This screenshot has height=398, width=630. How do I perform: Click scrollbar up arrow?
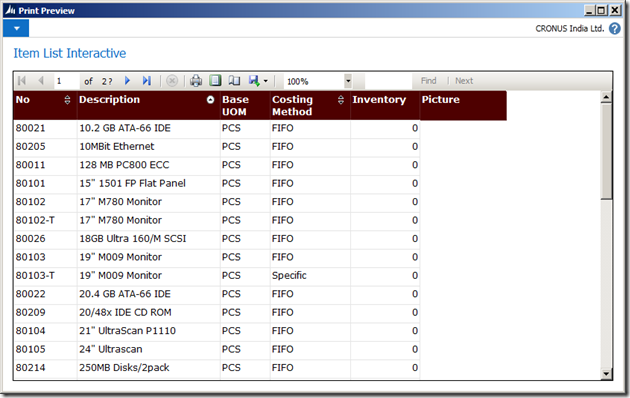(x=606, y=97)
